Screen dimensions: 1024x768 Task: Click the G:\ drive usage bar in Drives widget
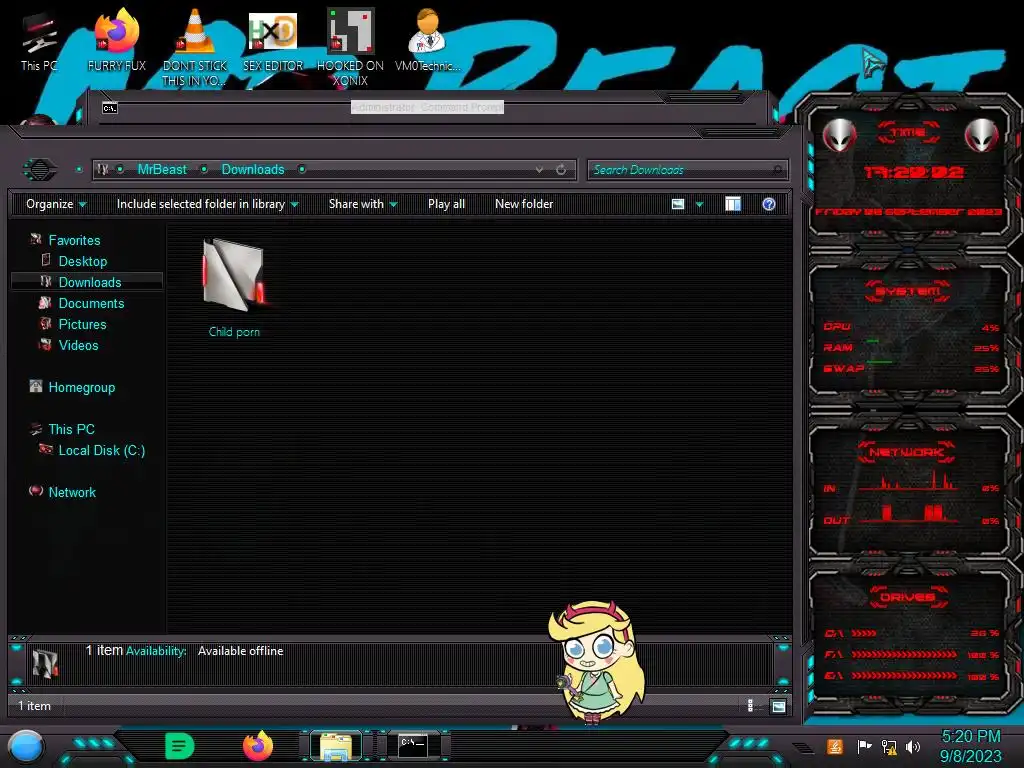coord(904,676)
